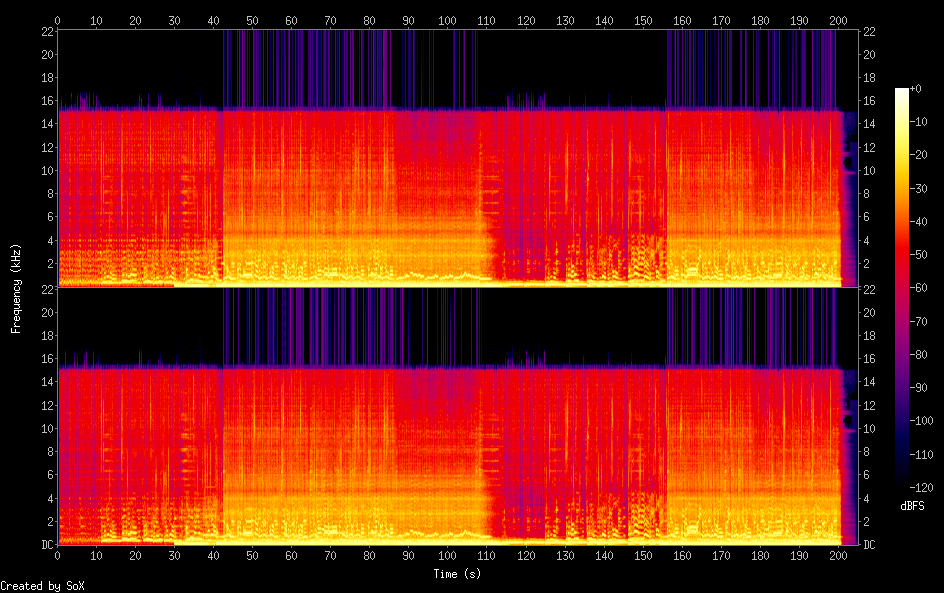Image resolution: width=944 pixels, height=593 pixels.
Task: Select the "-50" color scale label
Action: (x=918, y=255)
